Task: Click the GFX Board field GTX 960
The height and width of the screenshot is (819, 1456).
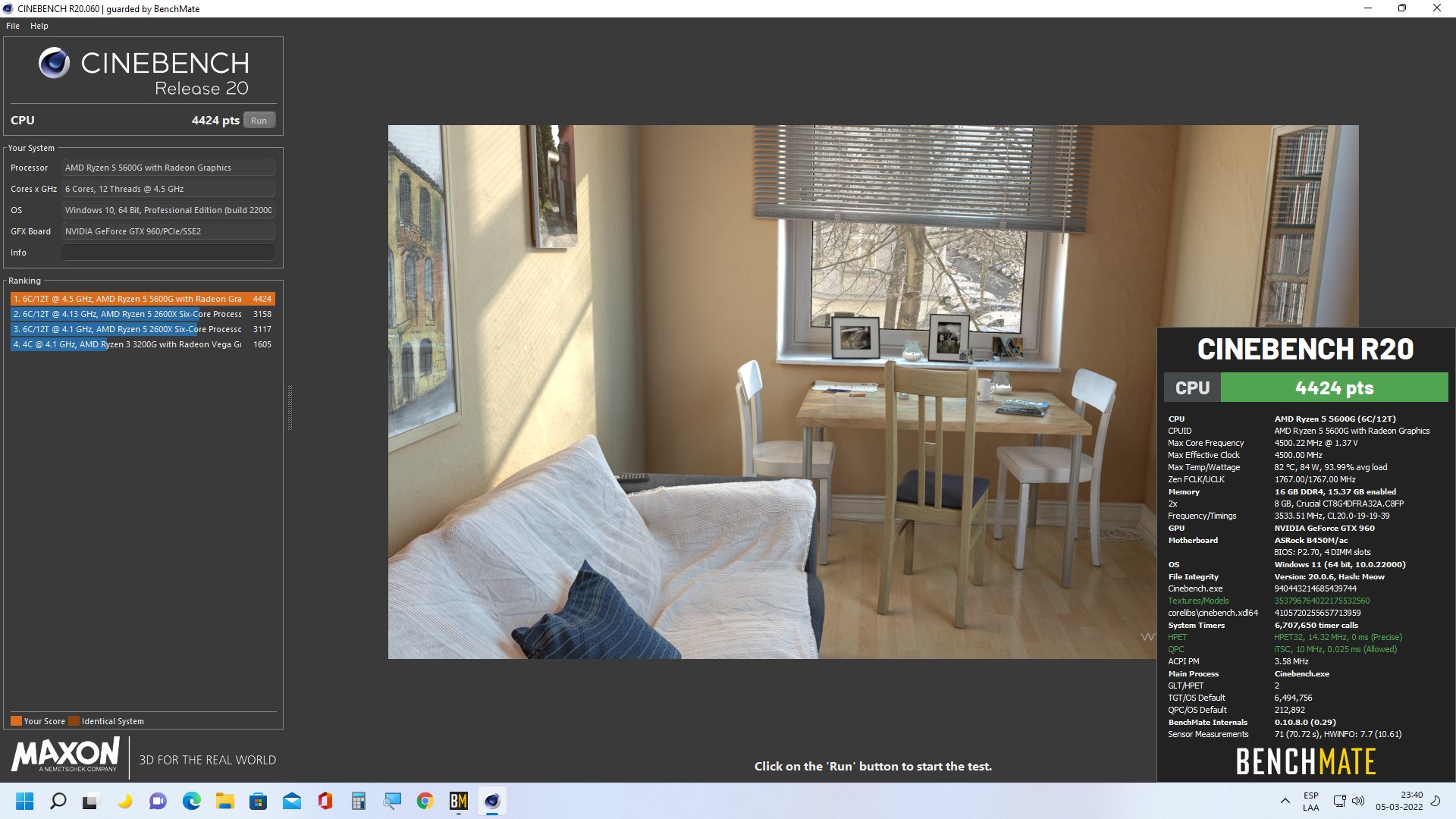Action: [168, 231]
